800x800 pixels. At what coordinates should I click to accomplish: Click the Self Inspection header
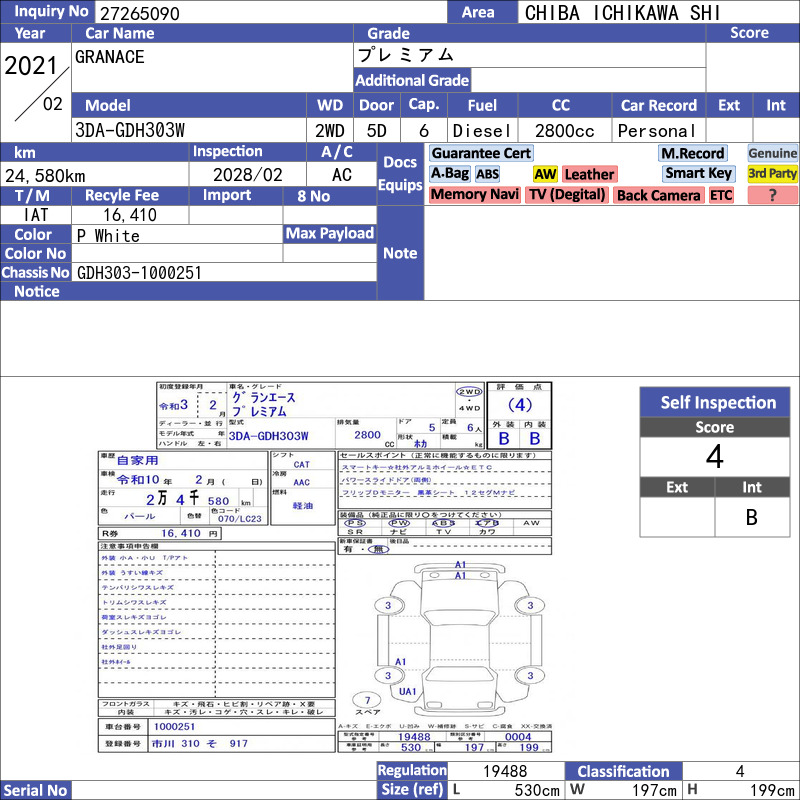(715, 403)
